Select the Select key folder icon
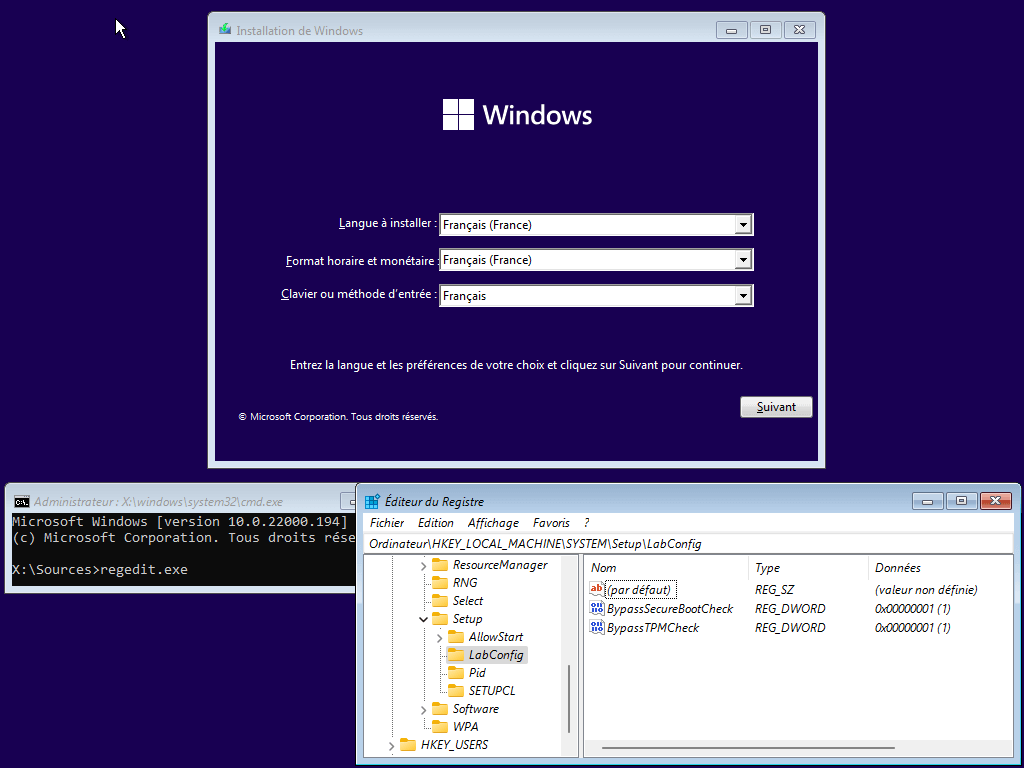The image size is (1024, 768). coord(440,601)
